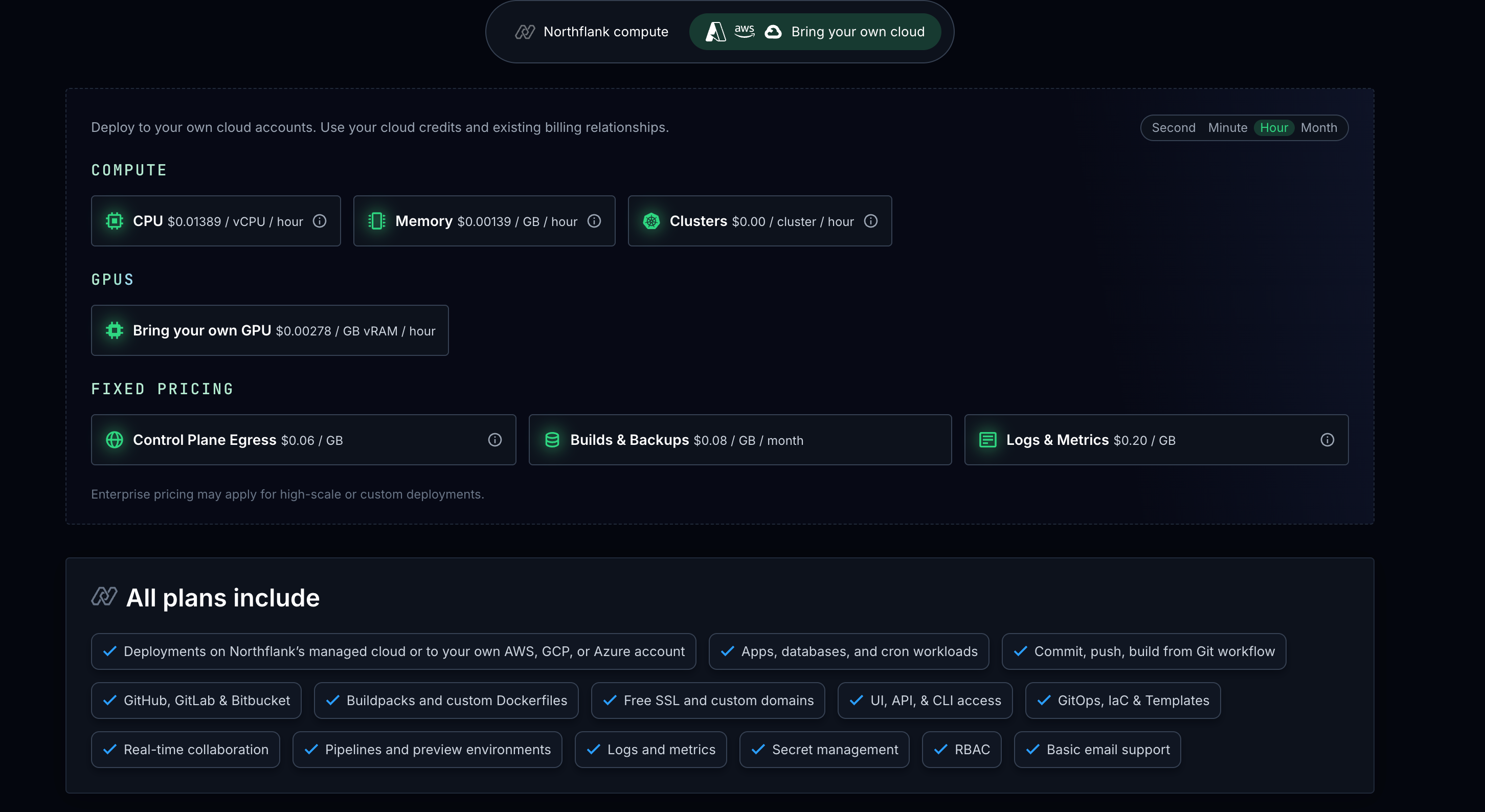Switch pricing unit to Month

coord(1318,128)
